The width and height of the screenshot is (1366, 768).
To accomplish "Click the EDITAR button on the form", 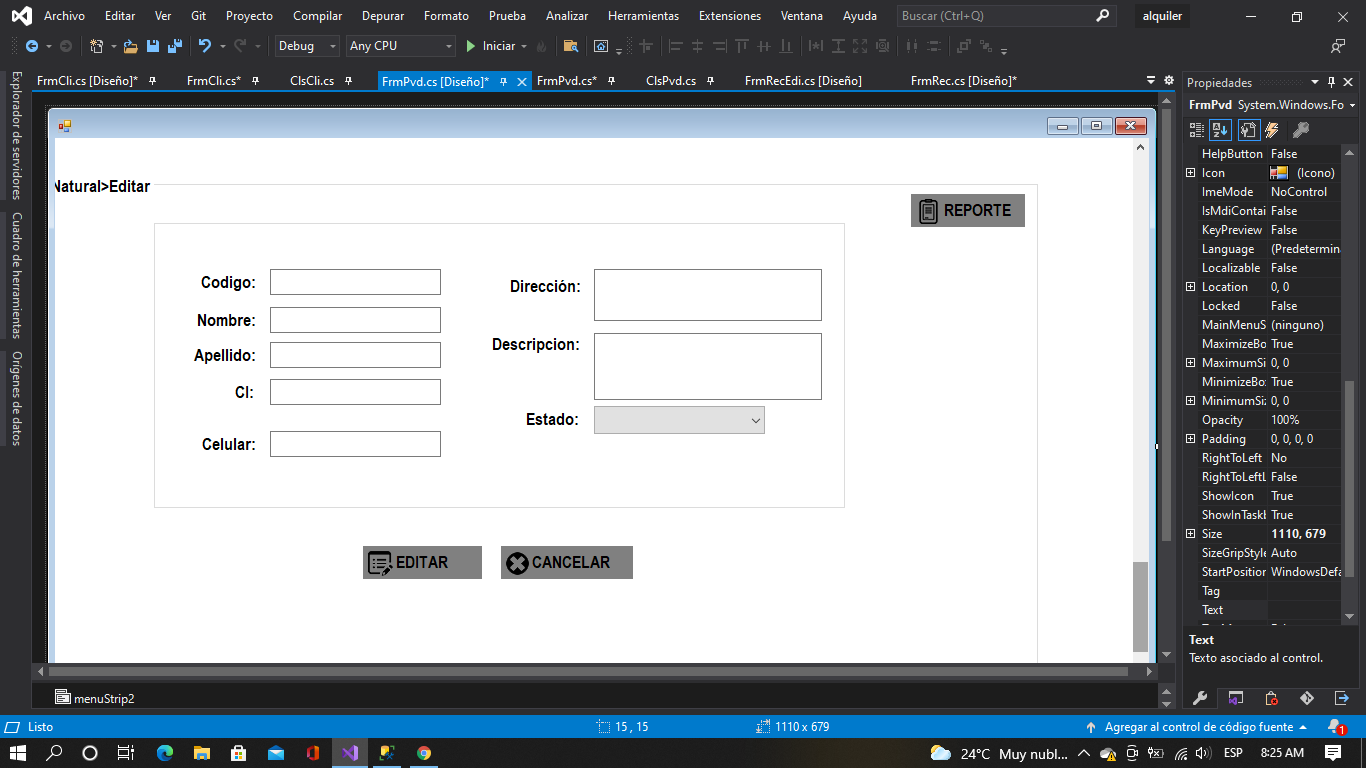I will point(422,562).
